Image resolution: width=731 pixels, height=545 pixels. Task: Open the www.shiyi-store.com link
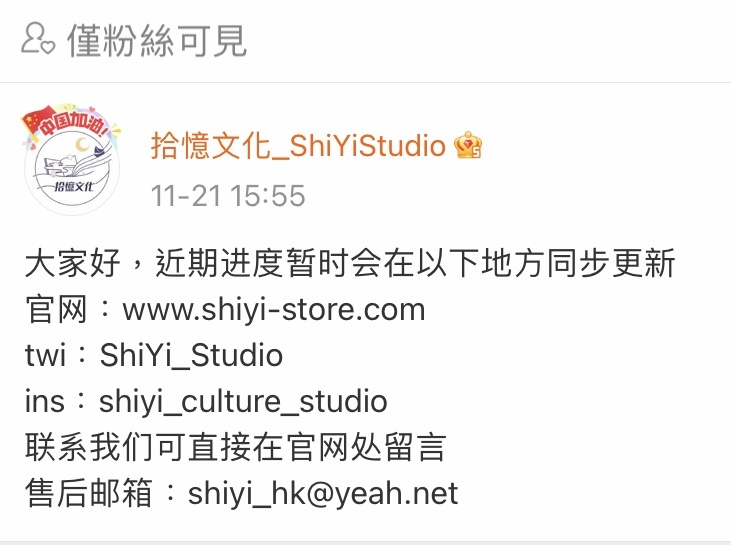click(x=274, y=310)
